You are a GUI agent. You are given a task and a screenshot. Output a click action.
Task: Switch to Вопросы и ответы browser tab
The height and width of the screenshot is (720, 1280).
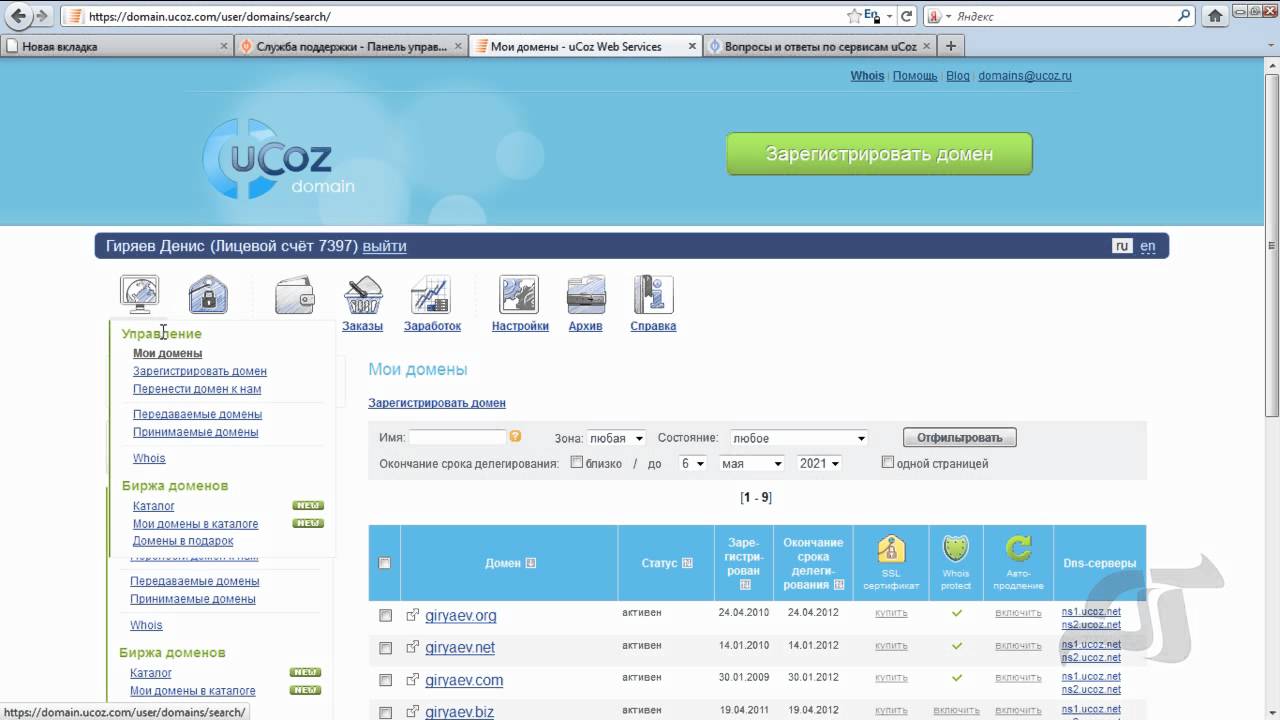pyautogui.click(x=819, y=46)
